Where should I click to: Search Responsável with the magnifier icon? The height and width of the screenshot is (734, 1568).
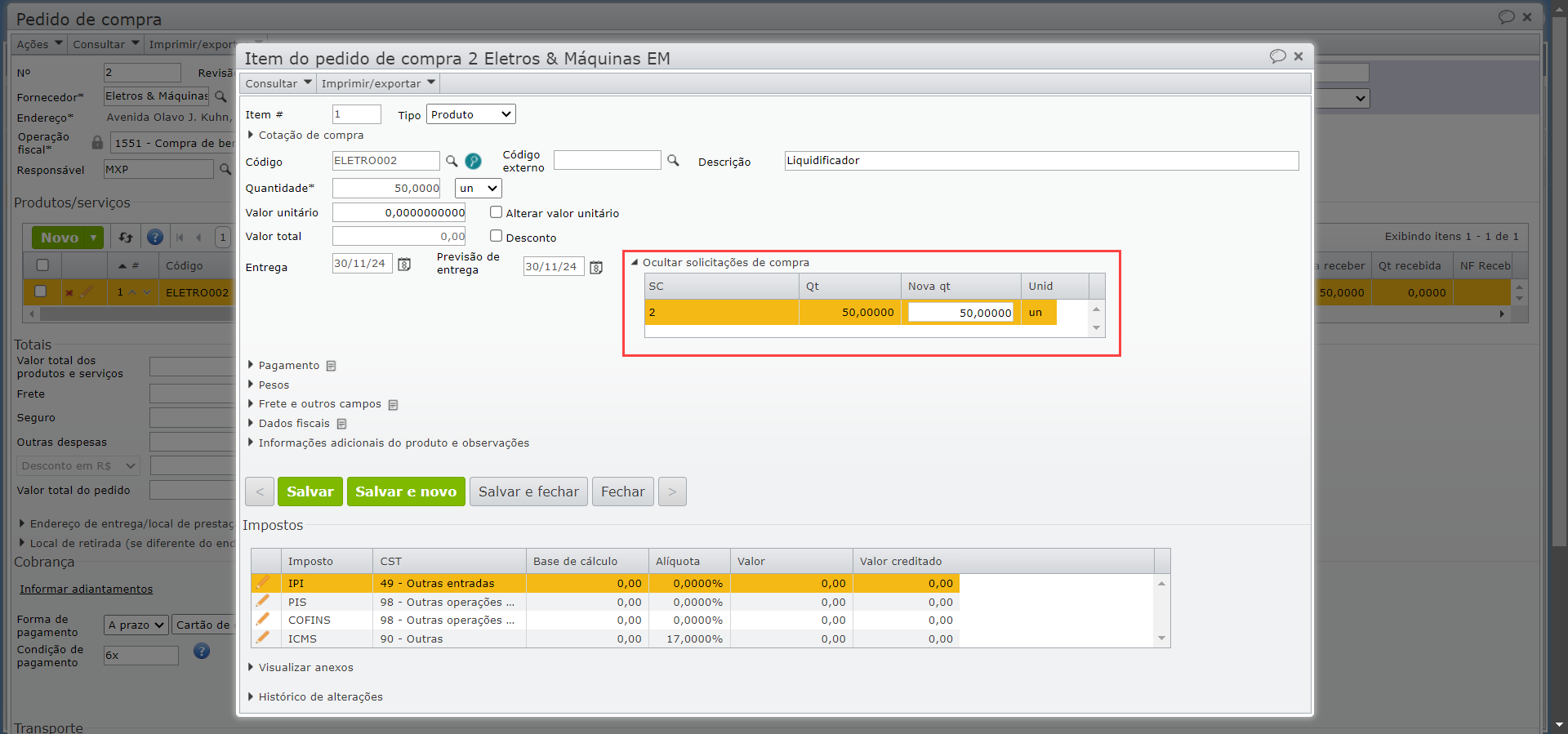225,169
